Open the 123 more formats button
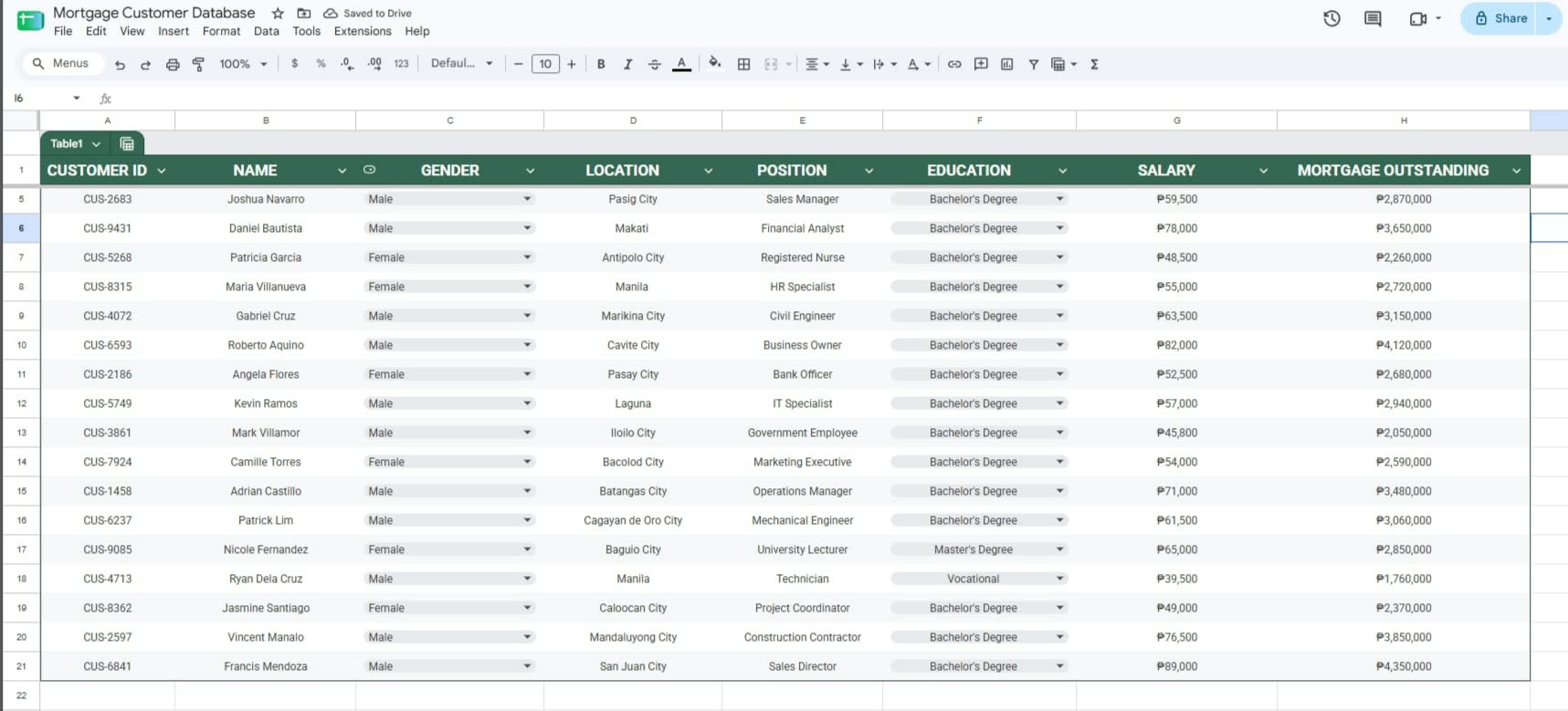The image size is (1568, 711). click(401, 64)
